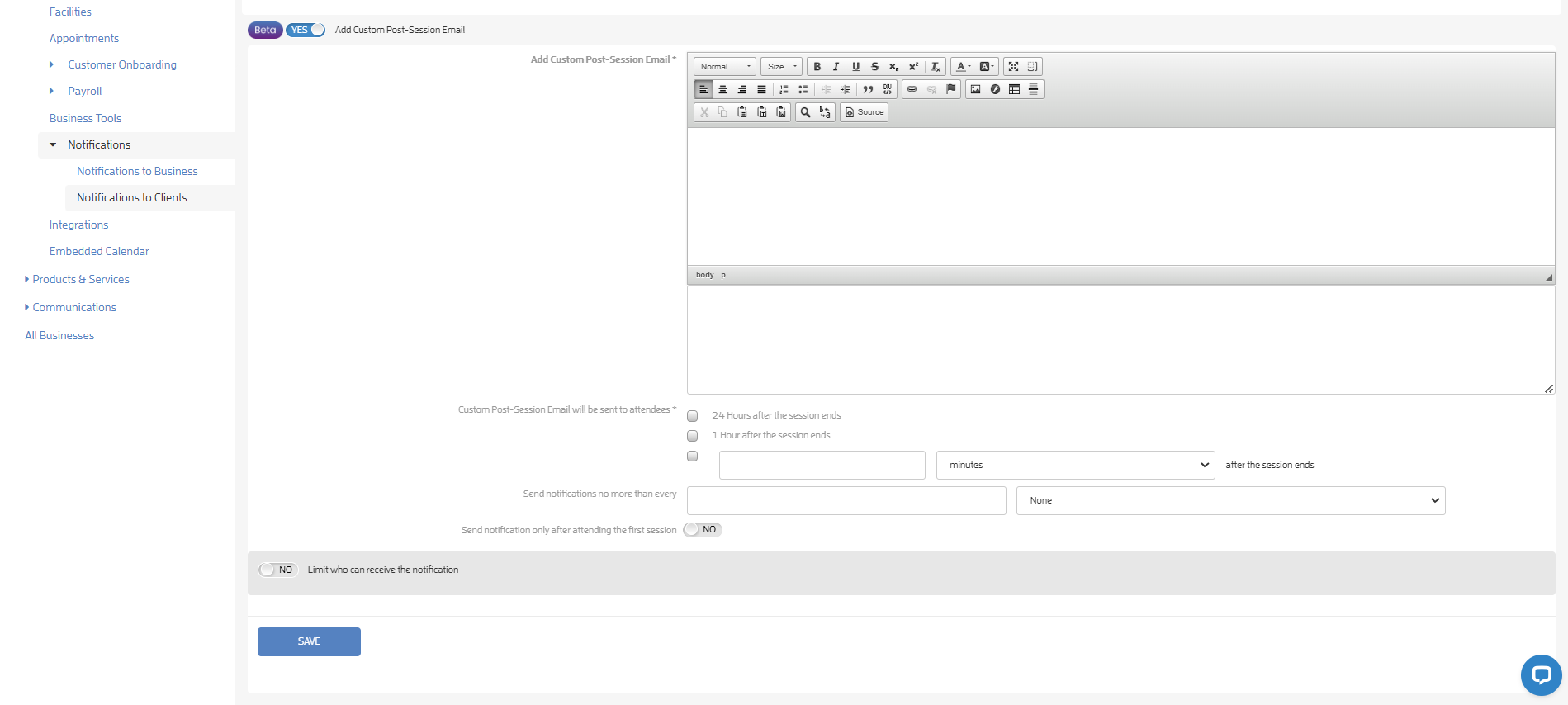Open All Businesses
The width and height of the screenshot is (1568, 705).
pyautogui.click(x=59, y=336)
